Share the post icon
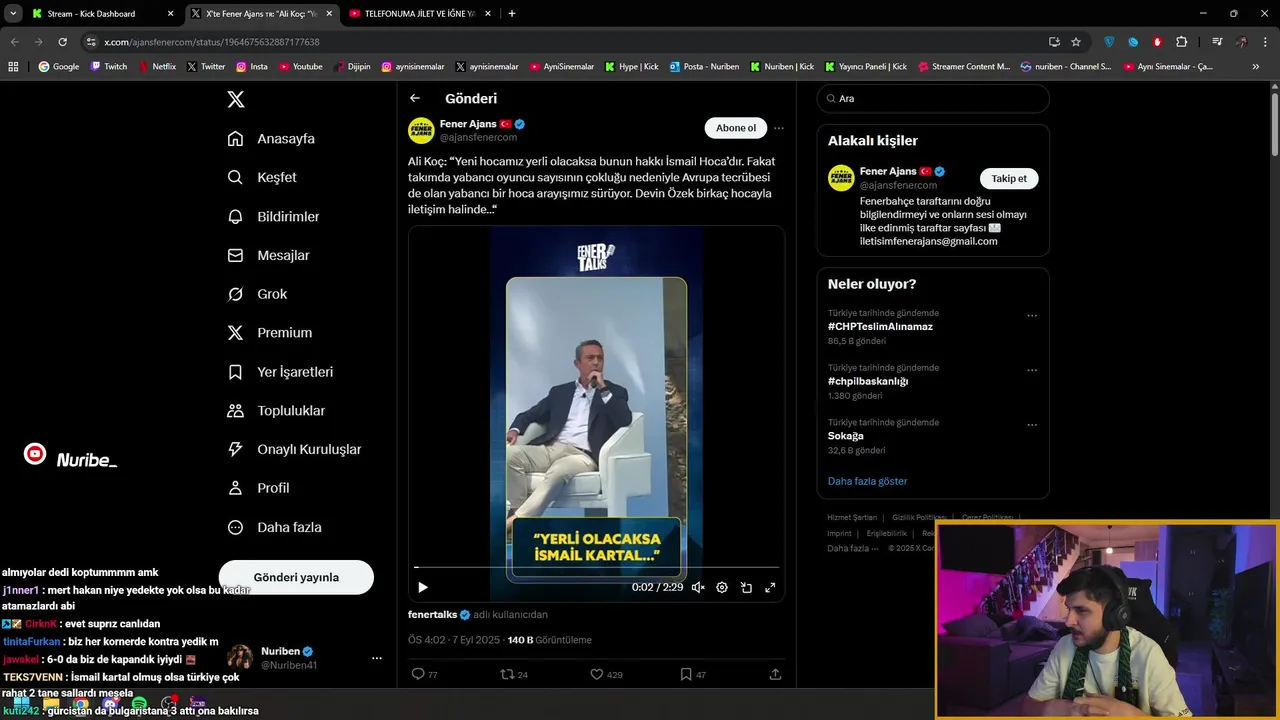Viewport: 1280px width, 720px height. tap(775, 675)
